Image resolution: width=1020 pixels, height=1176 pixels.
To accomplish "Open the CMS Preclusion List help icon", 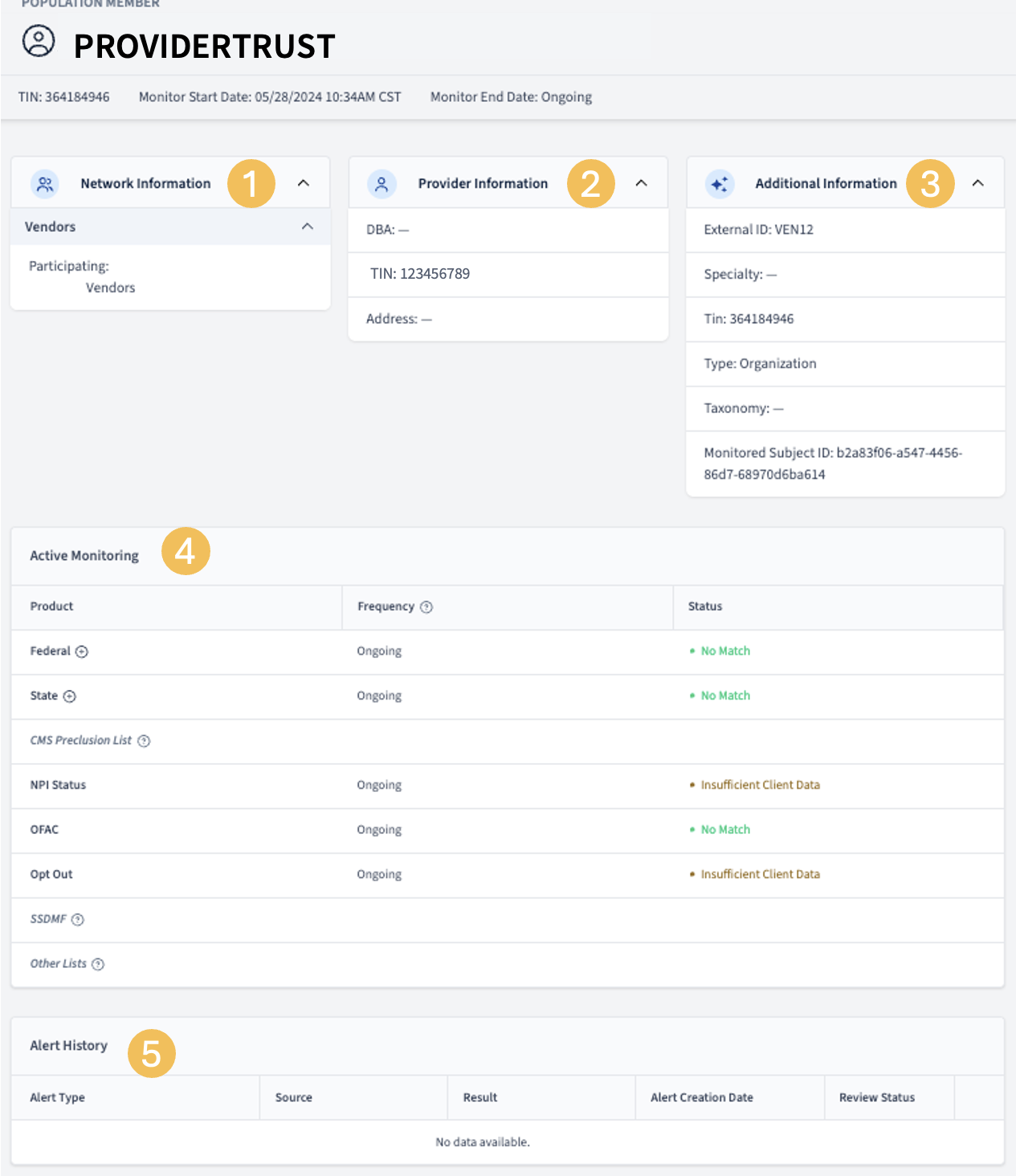I will [144, 741].
